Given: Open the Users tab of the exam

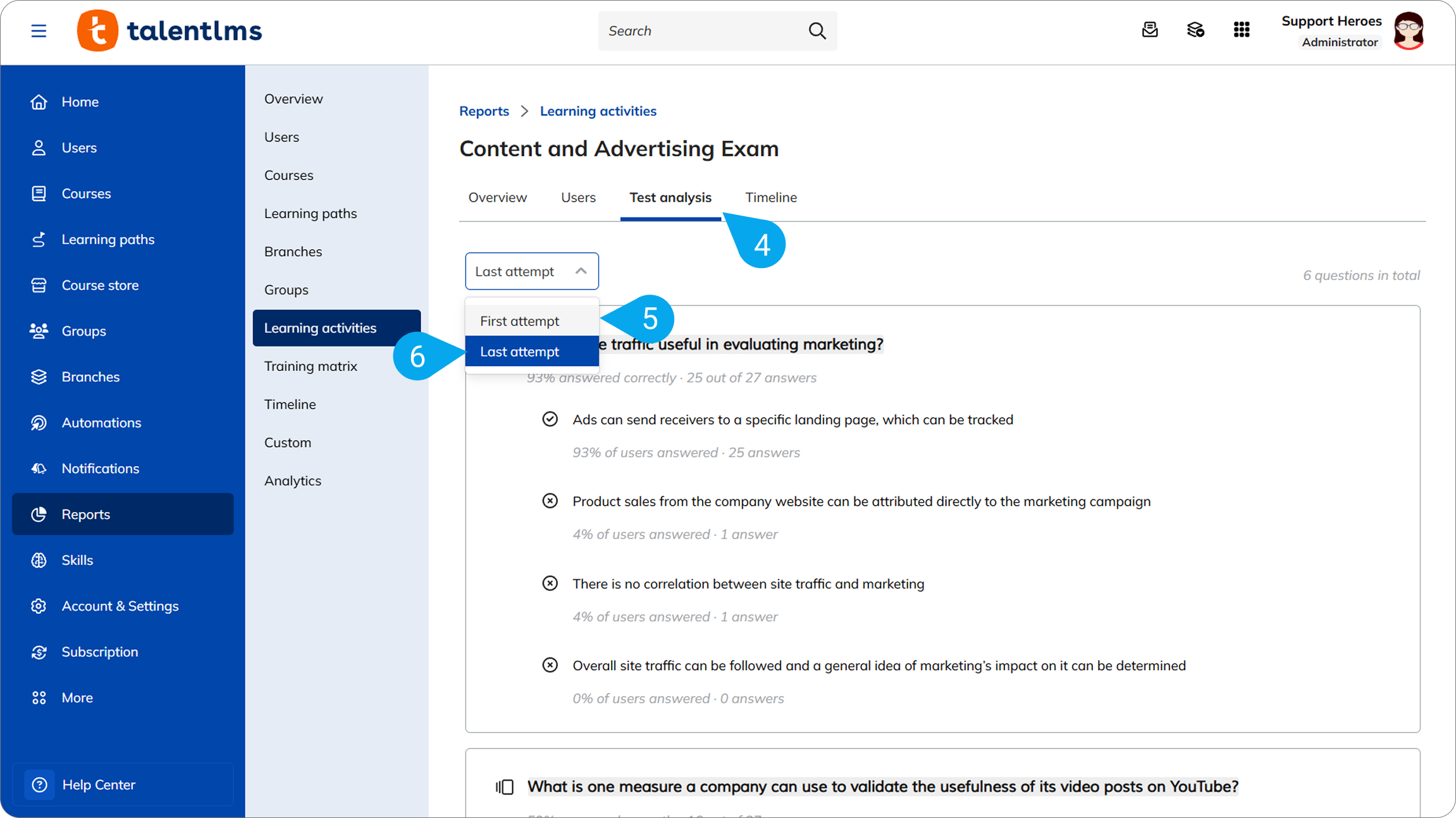Looking at the screenshot, I should point(578,197).
